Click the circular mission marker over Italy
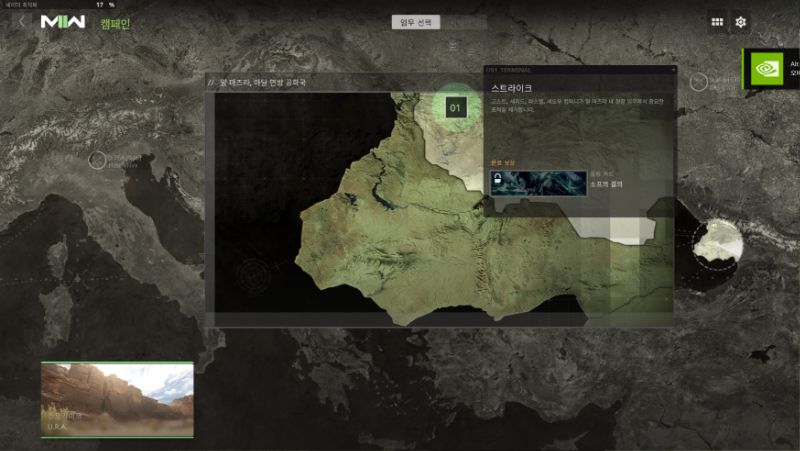800x451 pixels. (97, 159)
